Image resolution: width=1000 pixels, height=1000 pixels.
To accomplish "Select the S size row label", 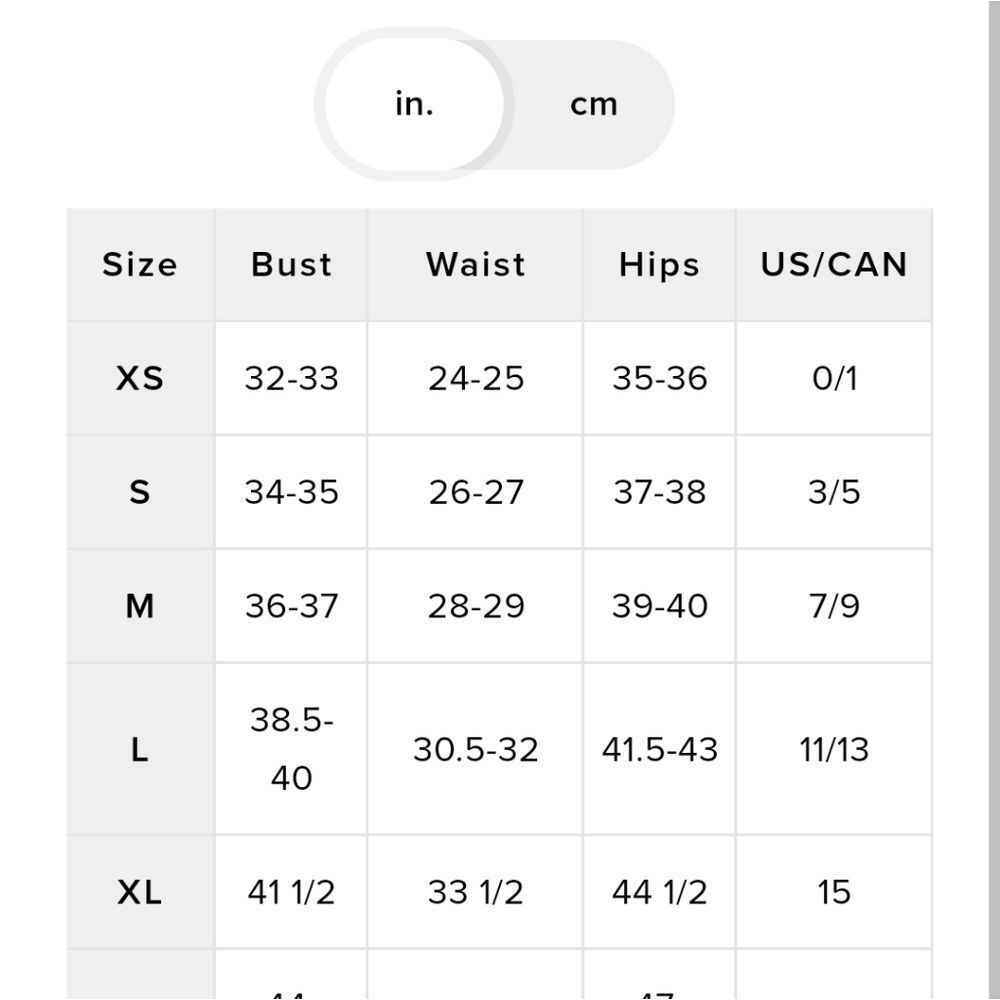I will point(140,492).
